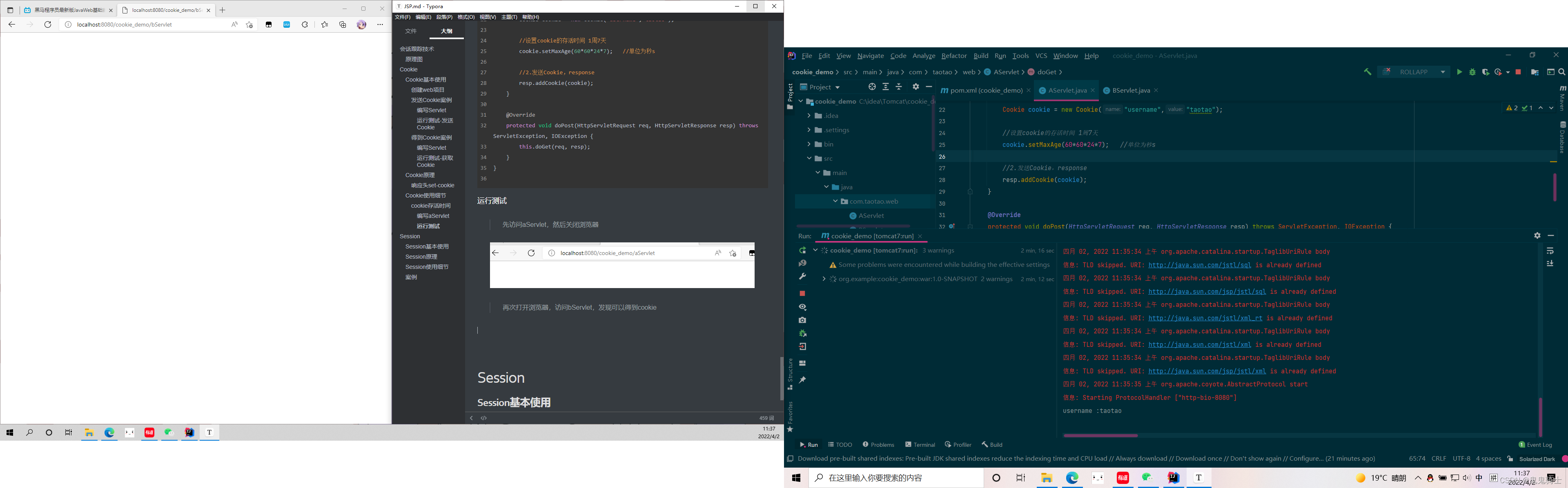Image resolution: width=1568 pixels, height=488 pixels.
Task: Add page to favorites star in Edge address bar
Action: [249, 24]
